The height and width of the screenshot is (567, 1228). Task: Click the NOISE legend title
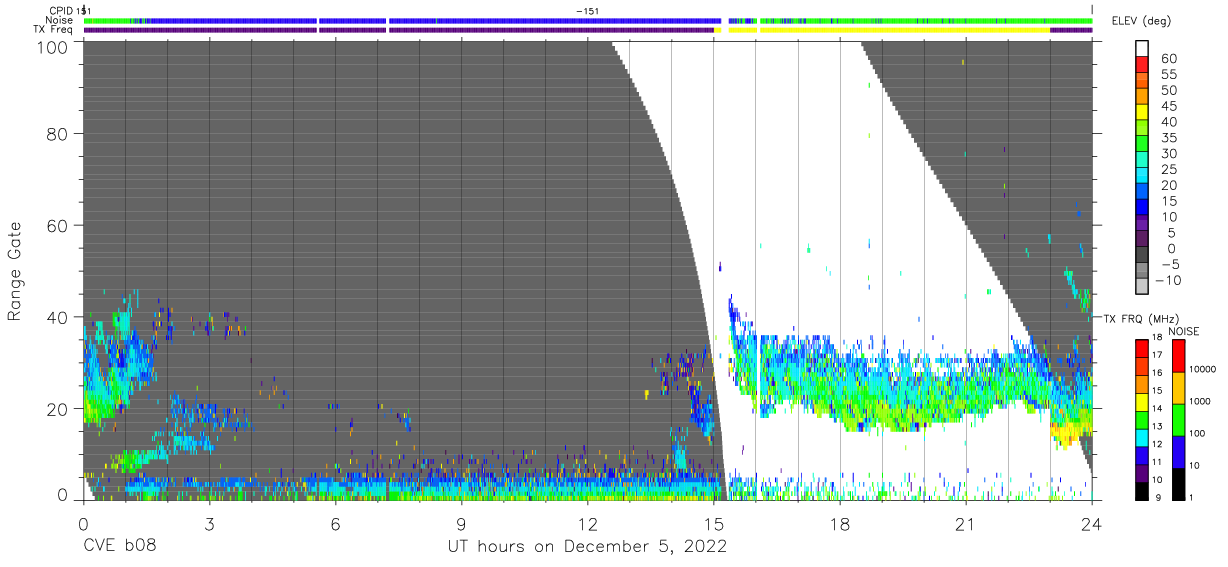coord(1183,330)
